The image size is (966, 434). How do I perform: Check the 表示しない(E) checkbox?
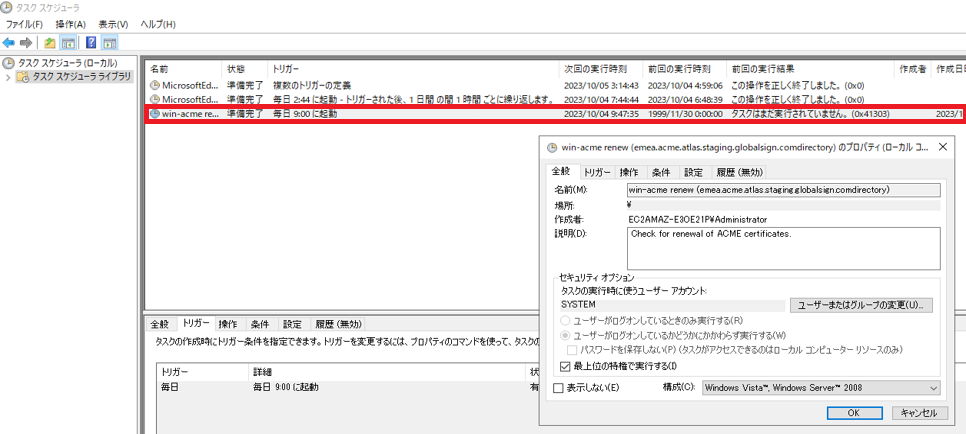tap(559, 388)
